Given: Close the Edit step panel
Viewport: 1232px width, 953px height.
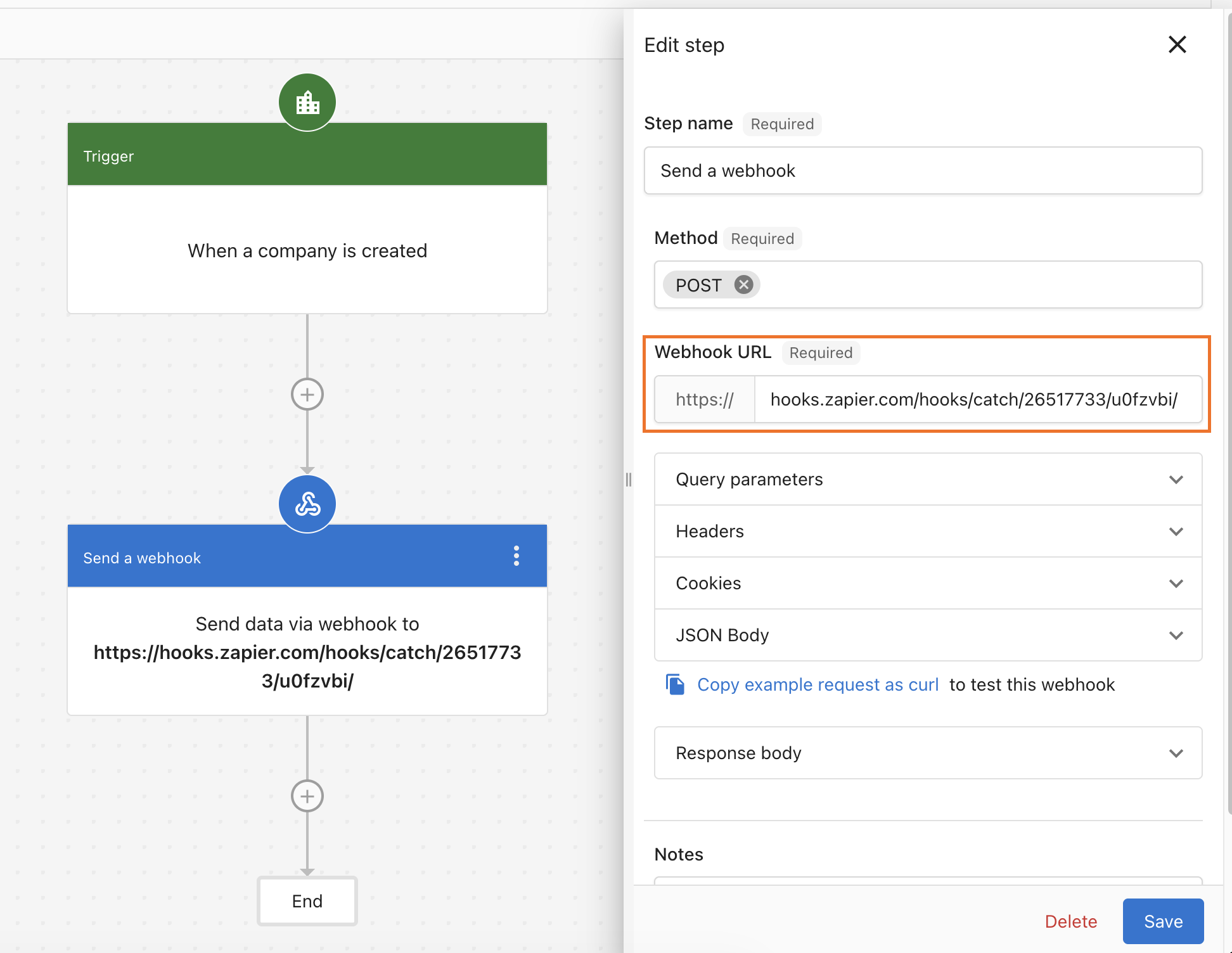Looking at the screenshot, I should (1177, 44).
